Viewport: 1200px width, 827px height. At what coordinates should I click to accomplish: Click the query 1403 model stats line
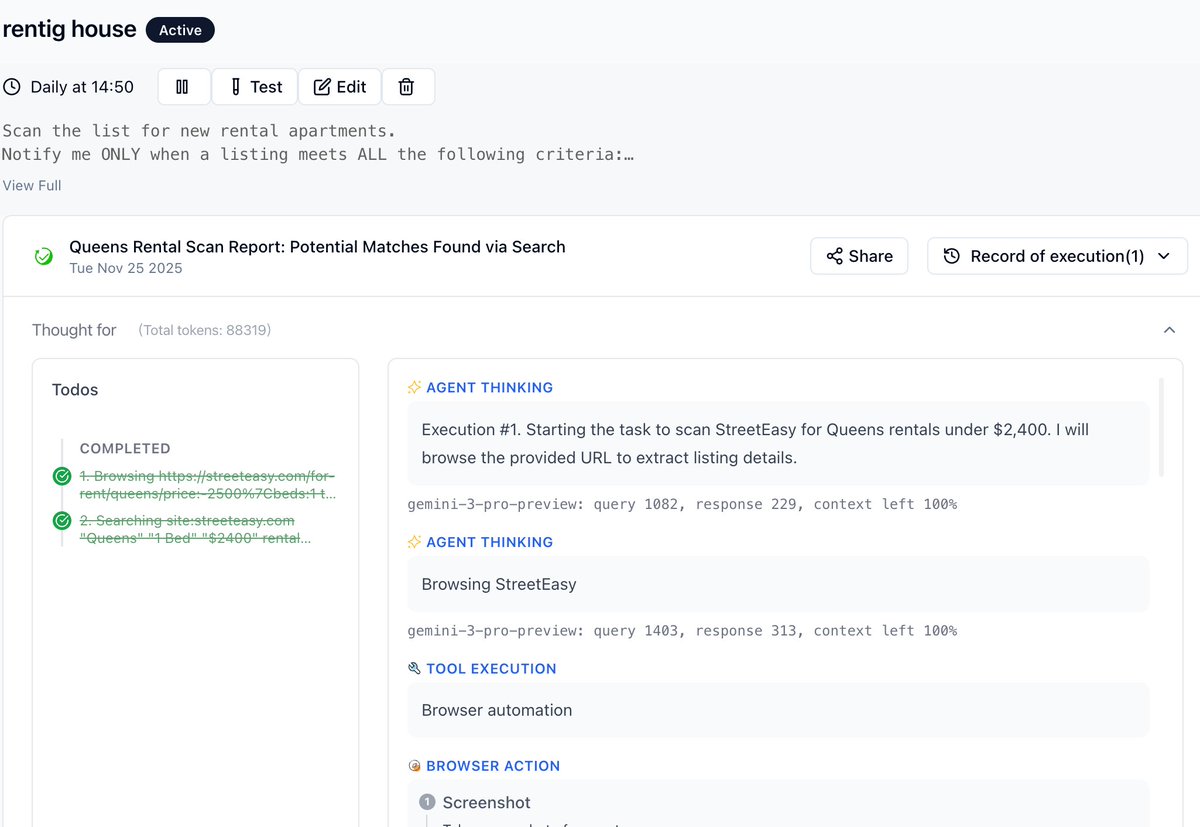pos(682,631)
